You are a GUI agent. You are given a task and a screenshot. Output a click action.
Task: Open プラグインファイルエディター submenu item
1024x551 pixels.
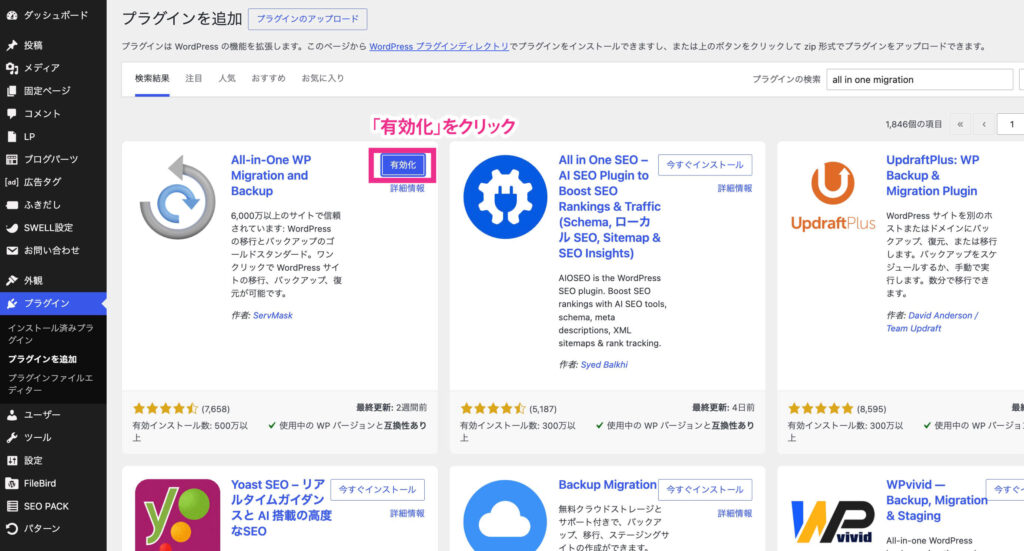[x=50, y=384]
